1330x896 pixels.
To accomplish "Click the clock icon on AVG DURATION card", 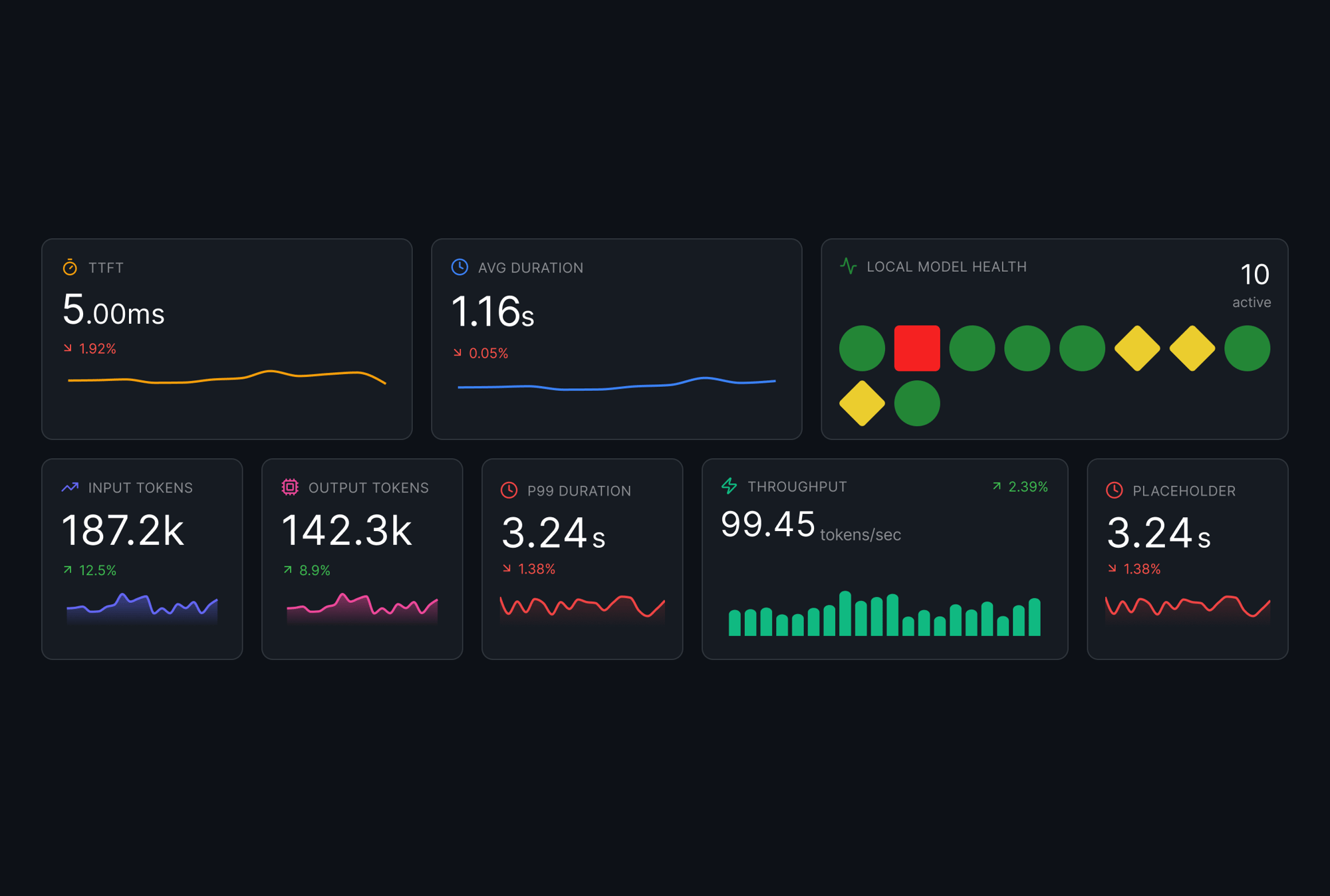I will coord(459,267).
